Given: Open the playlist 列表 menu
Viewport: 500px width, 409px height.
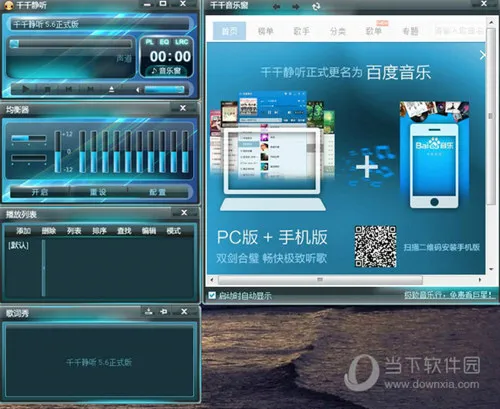Looking at the screenshot, I should click(x=74, y=231).
